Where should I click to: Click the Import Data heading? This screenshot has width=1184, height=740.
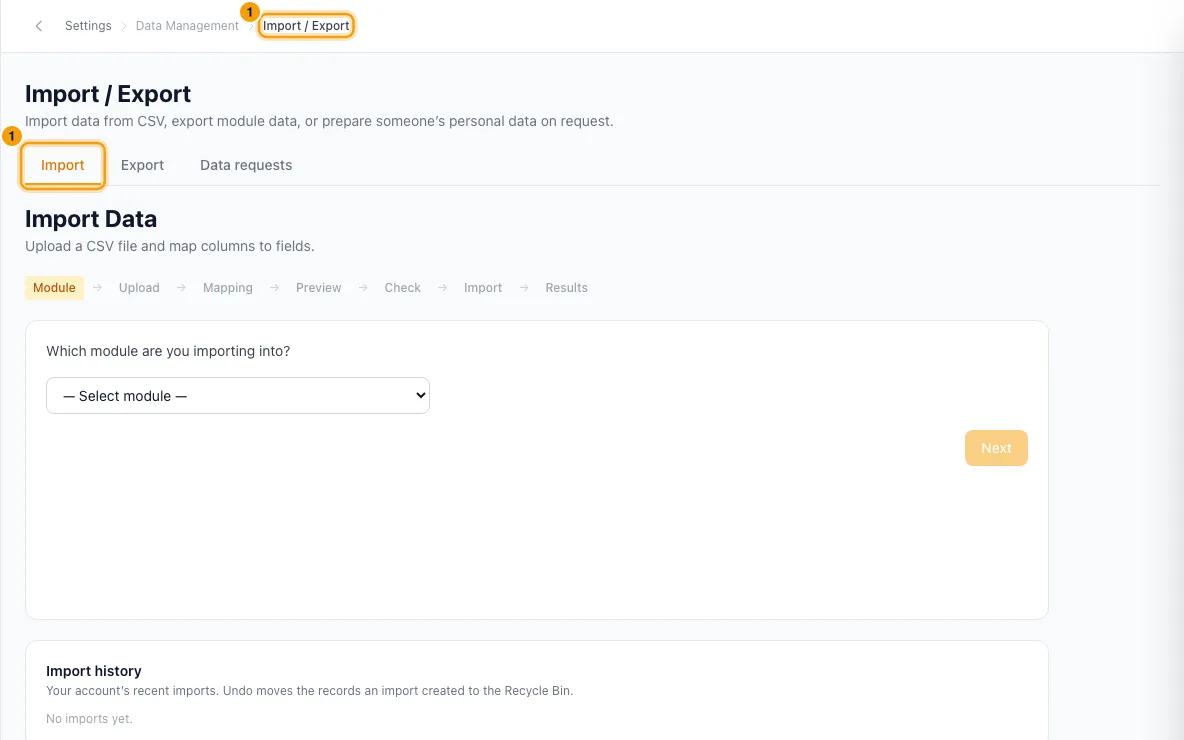[91, 219]
